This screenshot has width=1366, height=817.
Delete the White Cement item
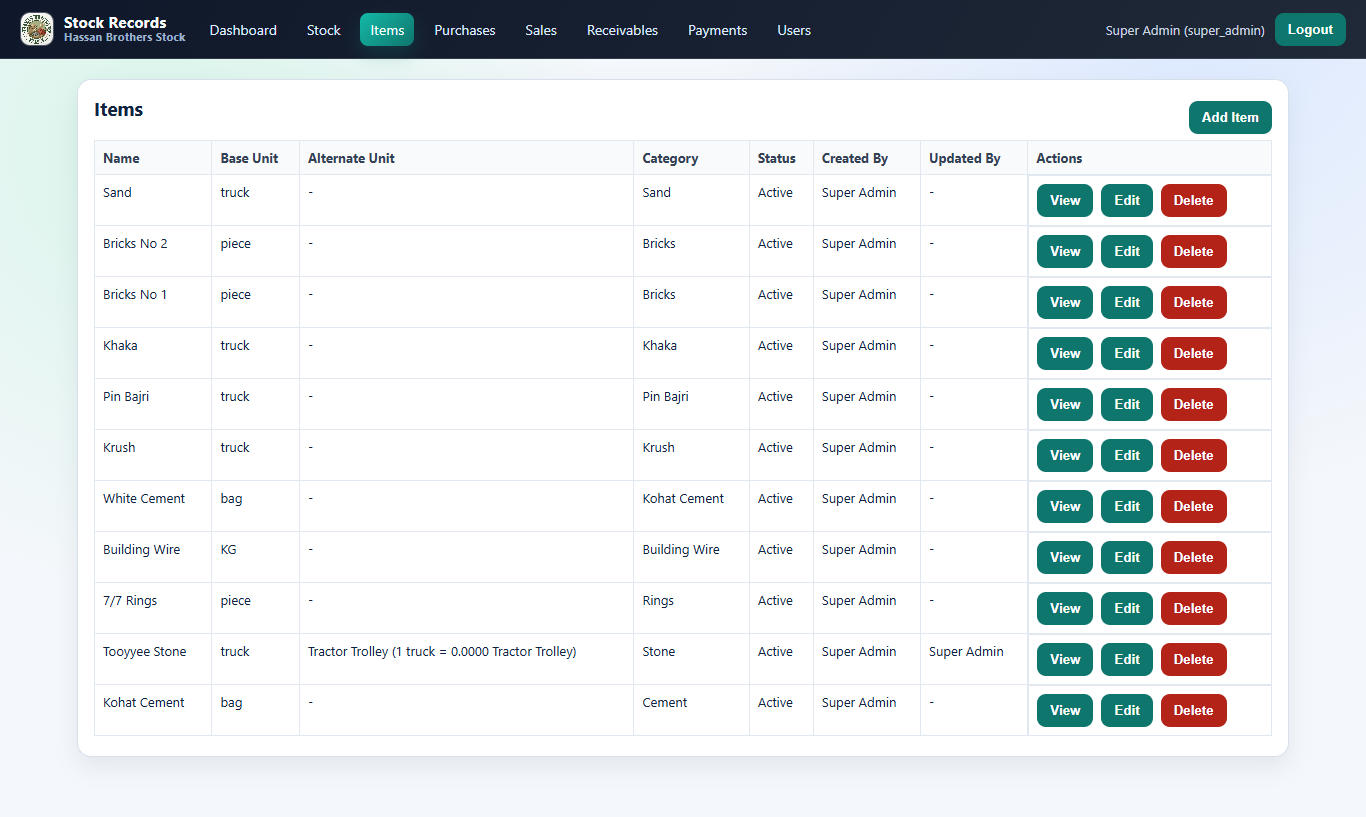[x=1193, y=506]
